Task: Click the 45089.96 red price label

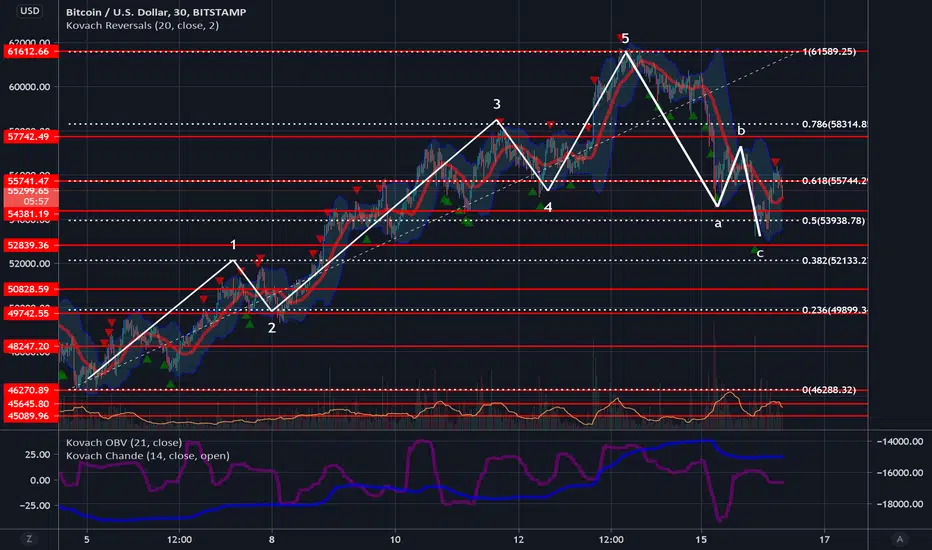Action: 29,416
